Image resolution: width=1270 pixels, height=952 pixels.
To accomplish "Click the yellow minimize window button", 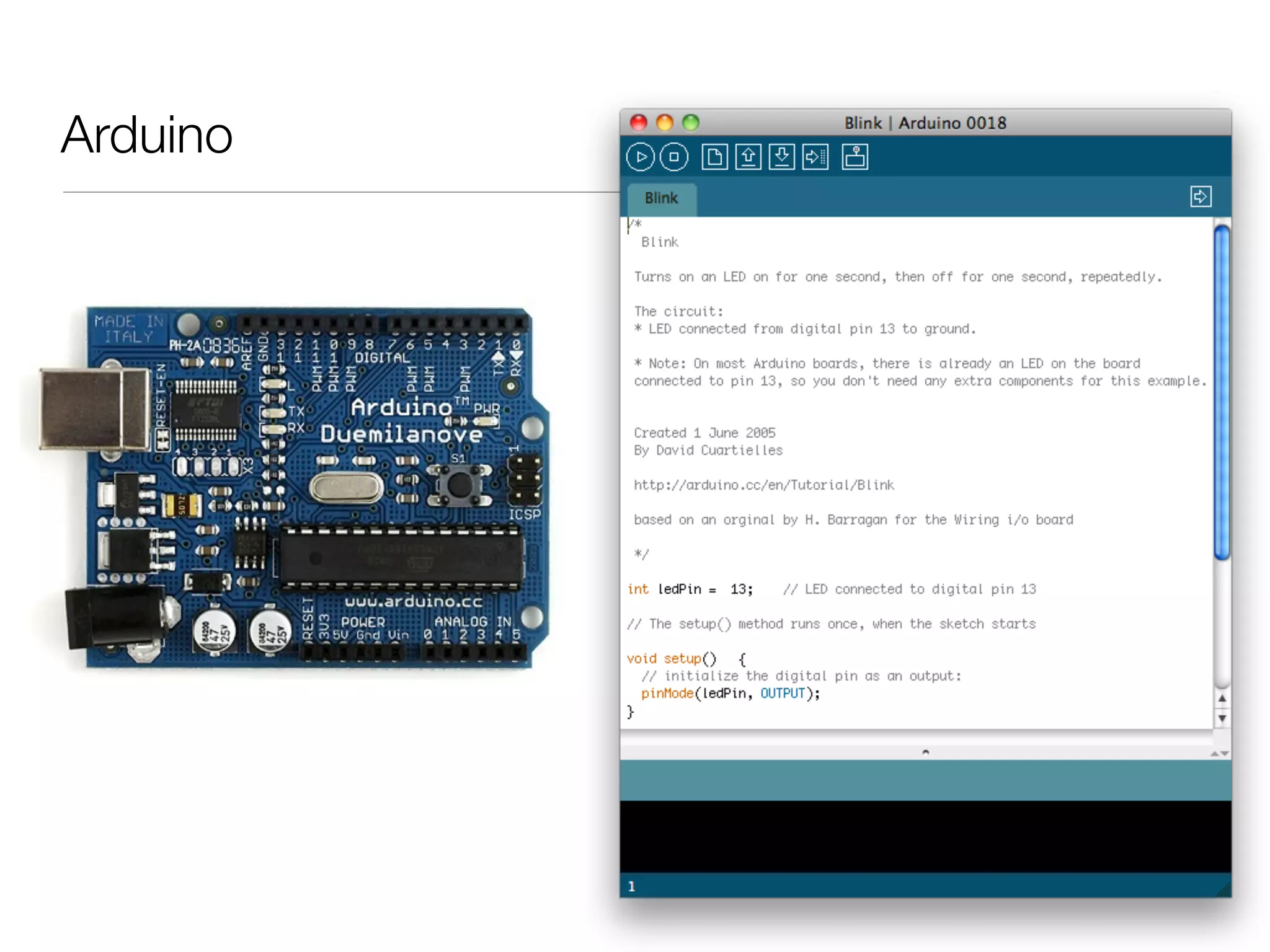I will [664, 123].
